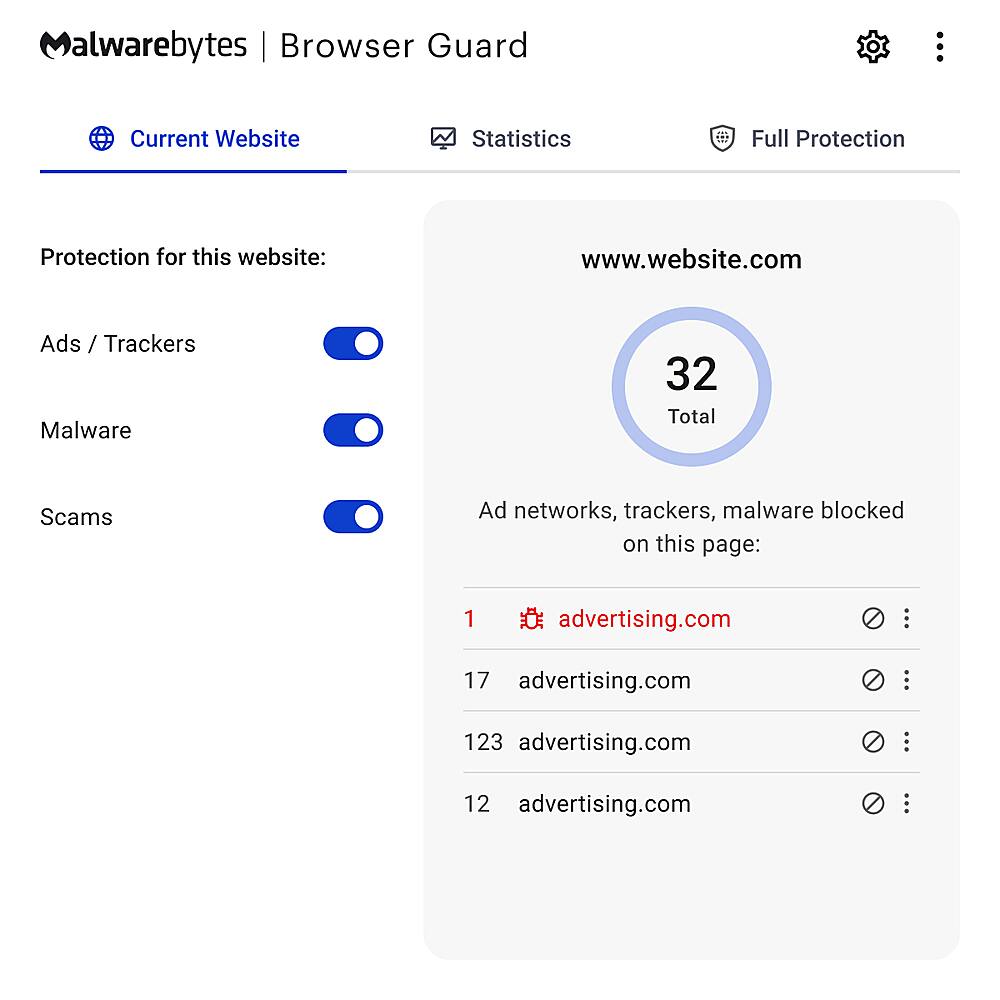Click the red malware bug icon
Image resolution: width=1000 pixels, height=1000 pixels.
point(532,619)
